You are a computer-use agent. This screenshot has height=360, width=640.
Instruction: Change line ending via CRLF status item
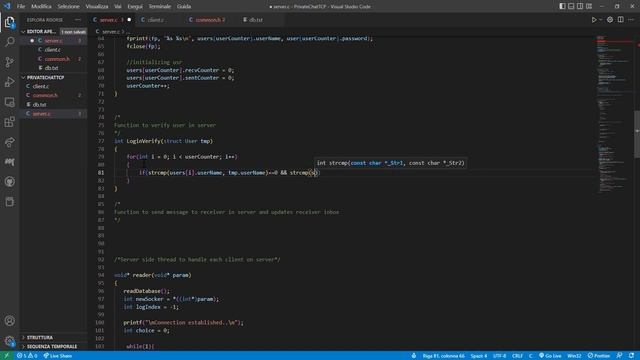coord(518,356)
